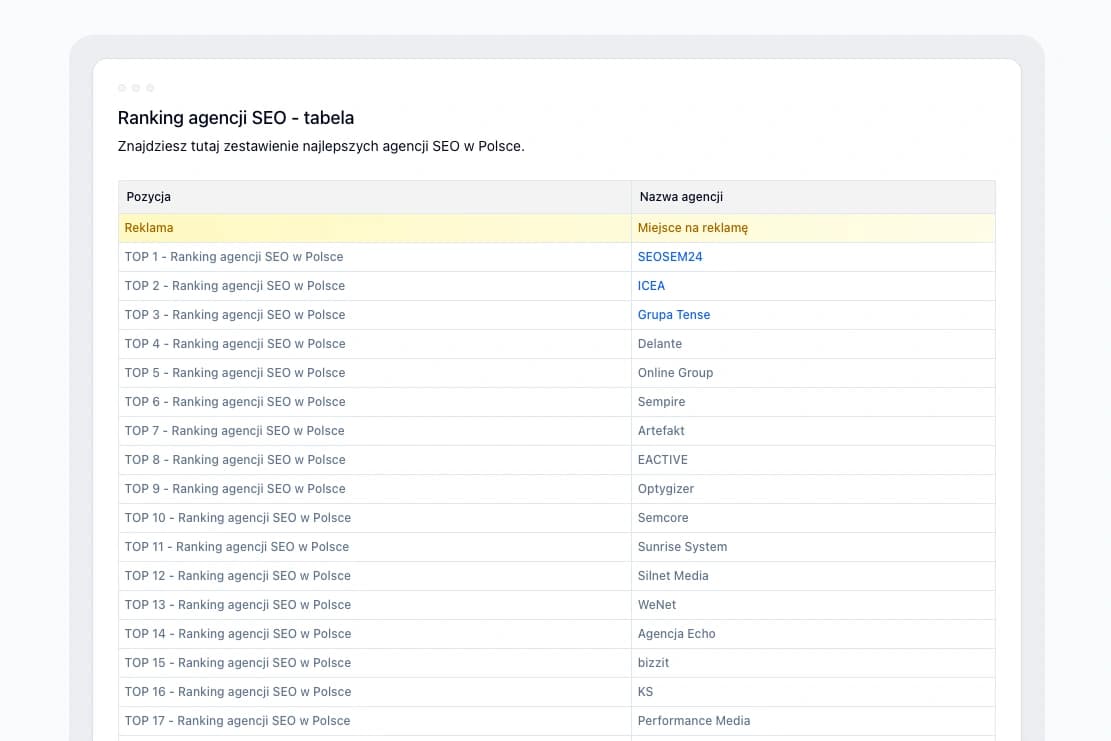
Task: Click the Nazwa agencji column header
Action: (x=681, y=197)
